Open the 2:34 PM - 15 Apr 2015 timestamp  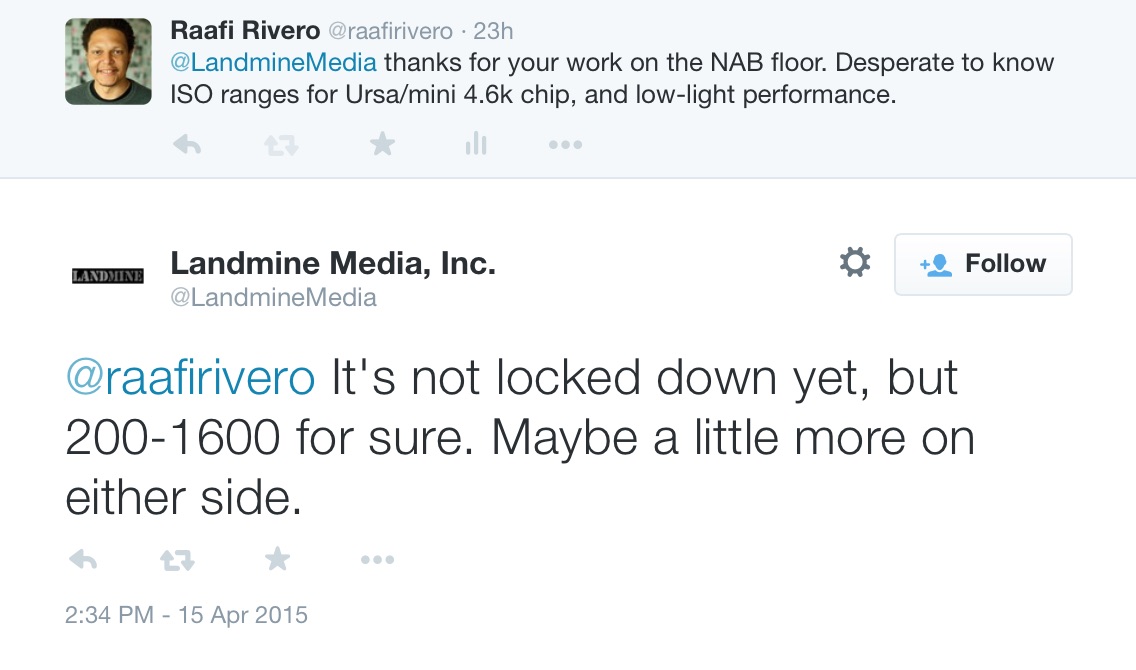pyautogui.click(x=186, y=615)
